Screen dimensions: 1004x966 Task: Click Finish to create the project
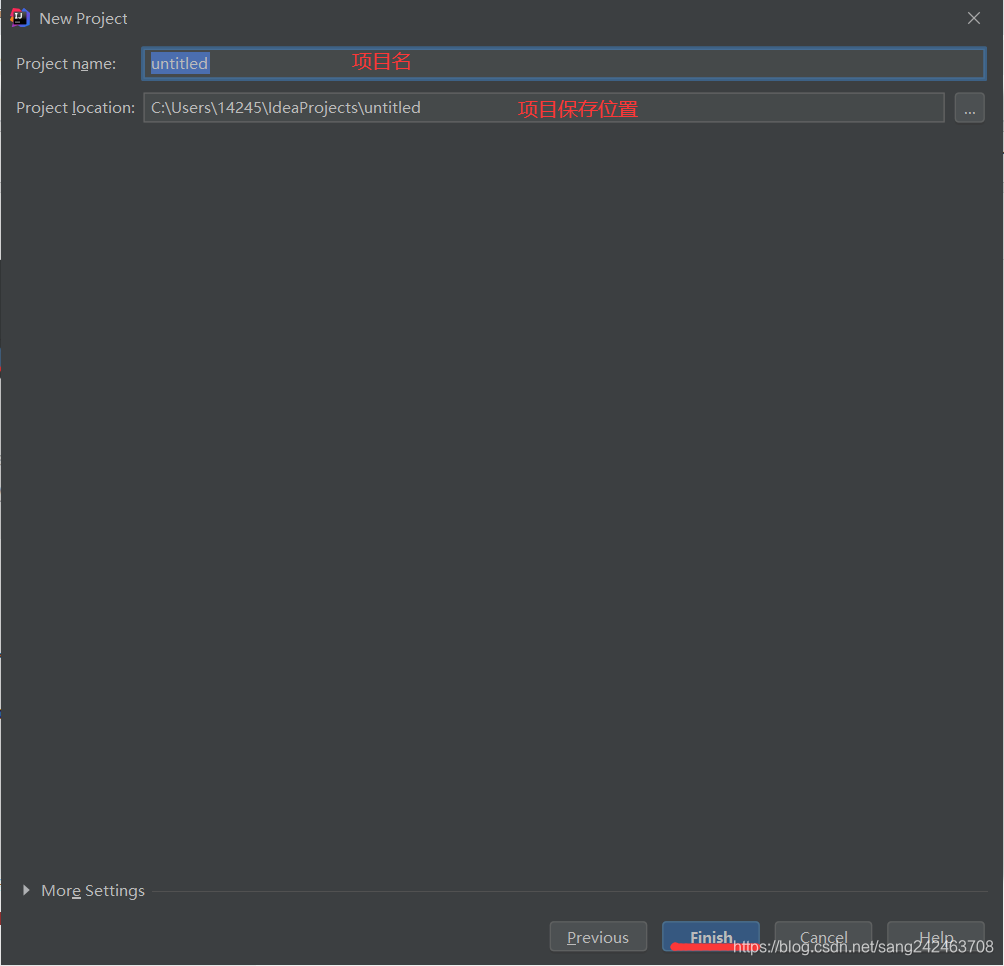point(711,937)
